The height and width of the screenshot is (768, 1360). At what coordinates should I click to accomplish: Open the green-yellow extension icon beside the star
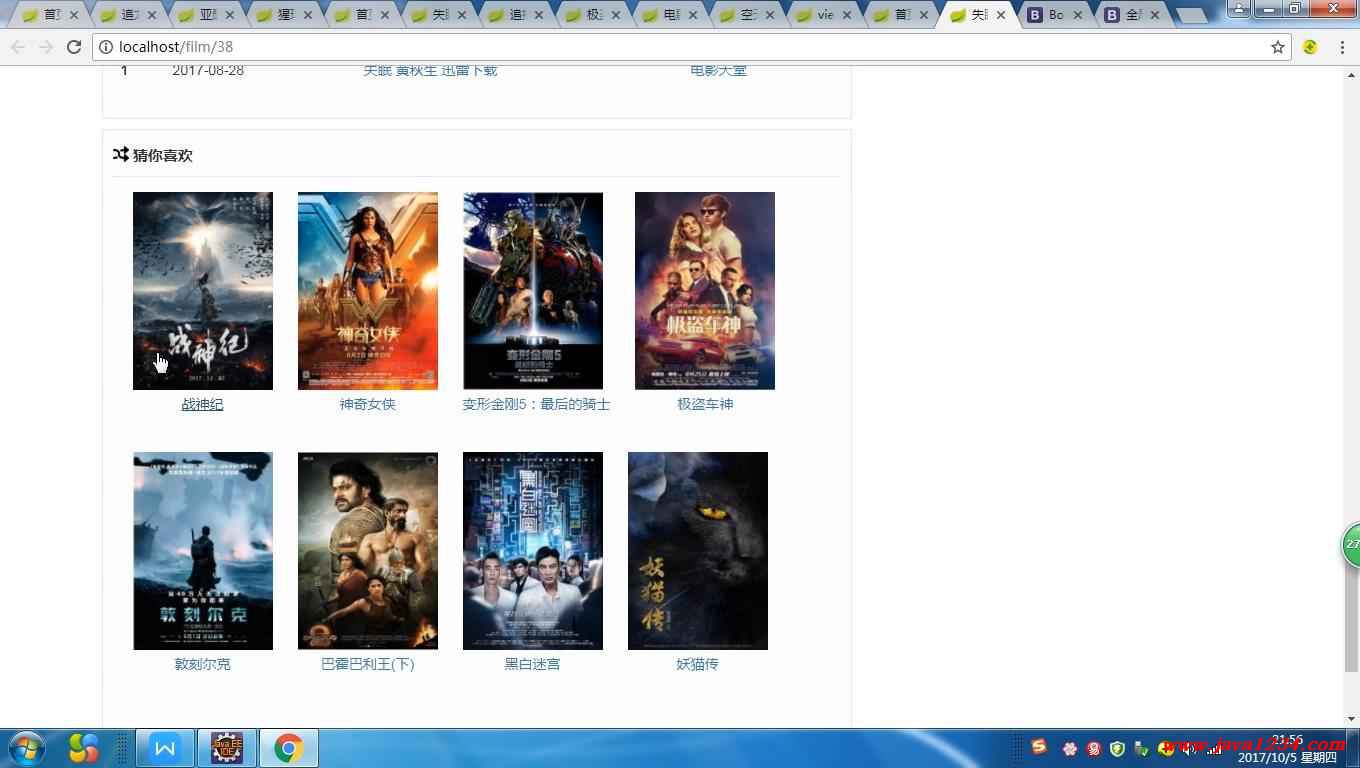[1310, 47]
